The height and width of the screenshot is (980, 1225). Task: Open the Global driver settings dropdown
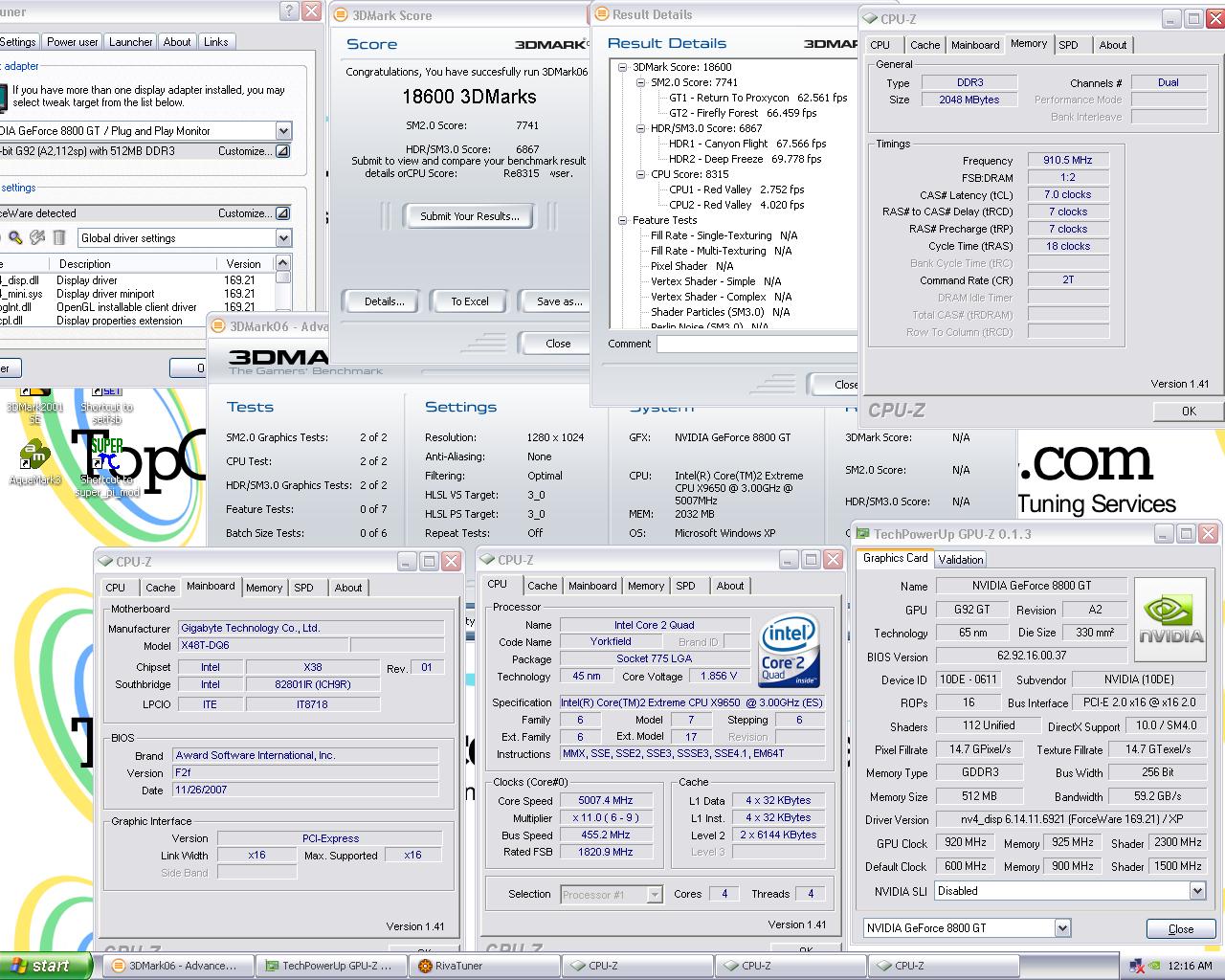coord(283,238)
